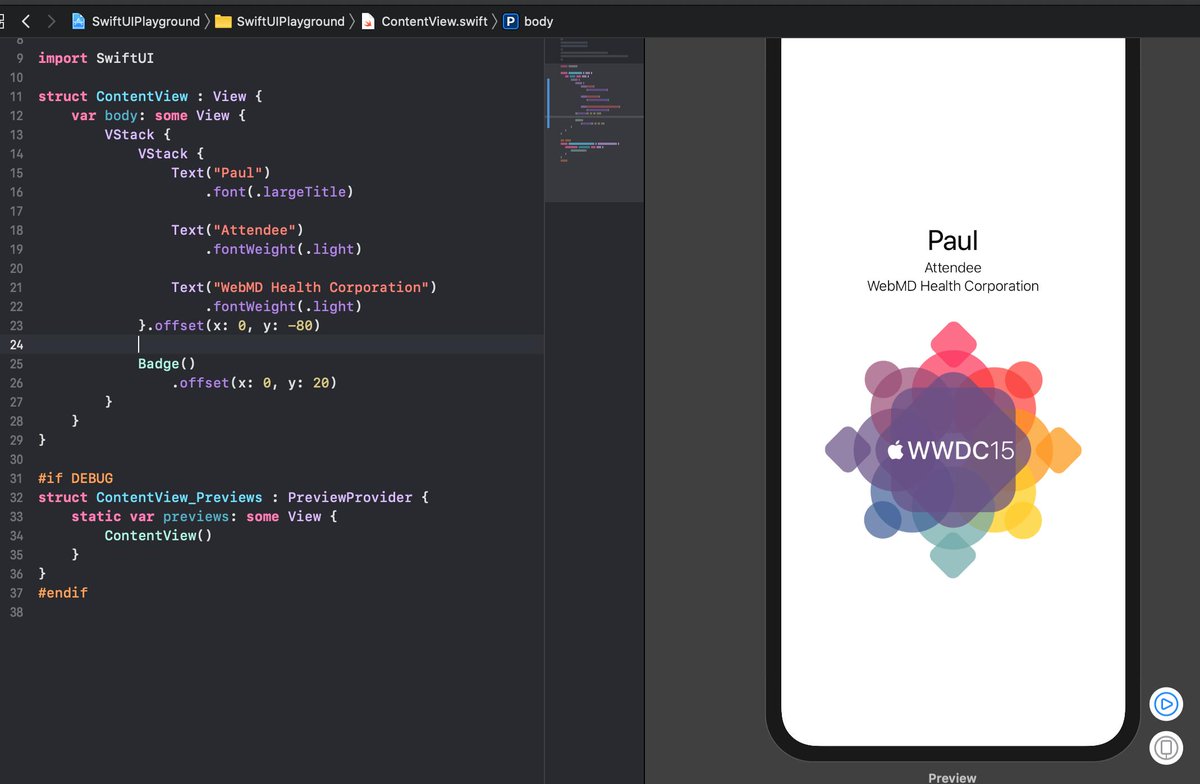This screenshot has height=784, width=1200.
Task: Select "WebMD Health Corporation" in preview
Action: (953, 286)
